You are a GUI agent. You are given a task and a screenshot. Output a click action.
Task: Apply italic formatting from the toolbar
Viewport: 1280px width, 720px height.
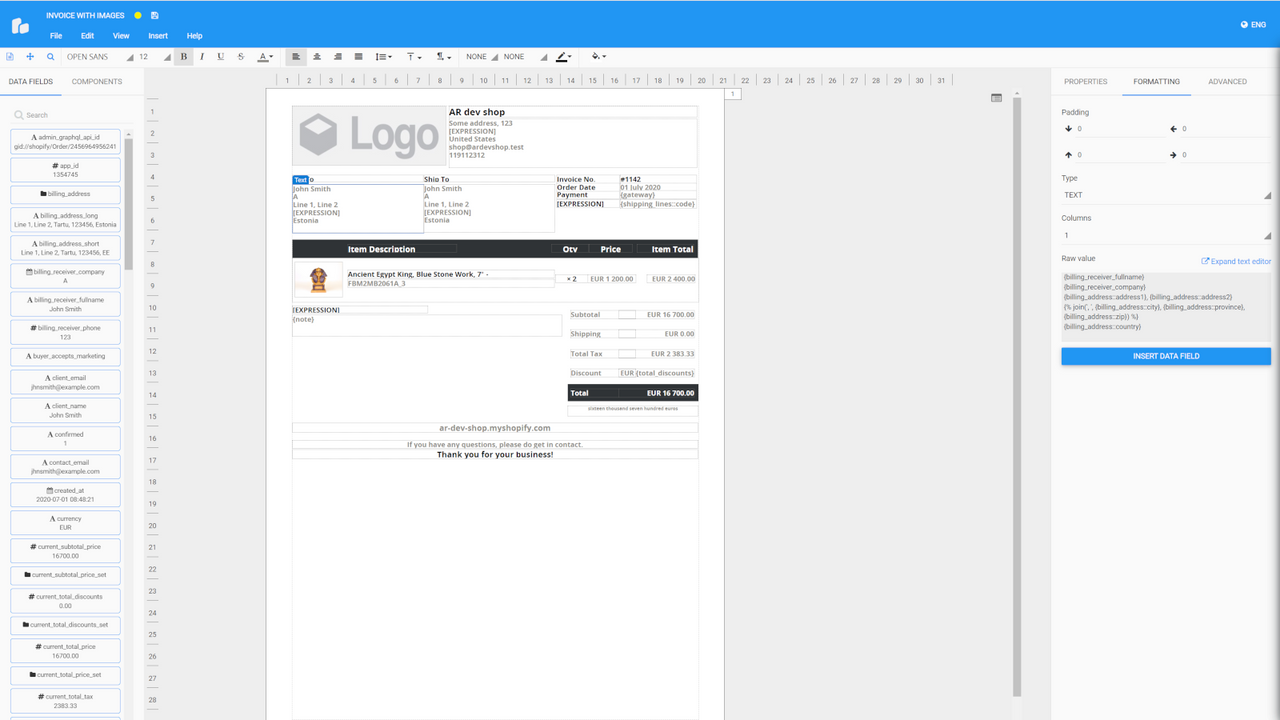coord(201,57)
